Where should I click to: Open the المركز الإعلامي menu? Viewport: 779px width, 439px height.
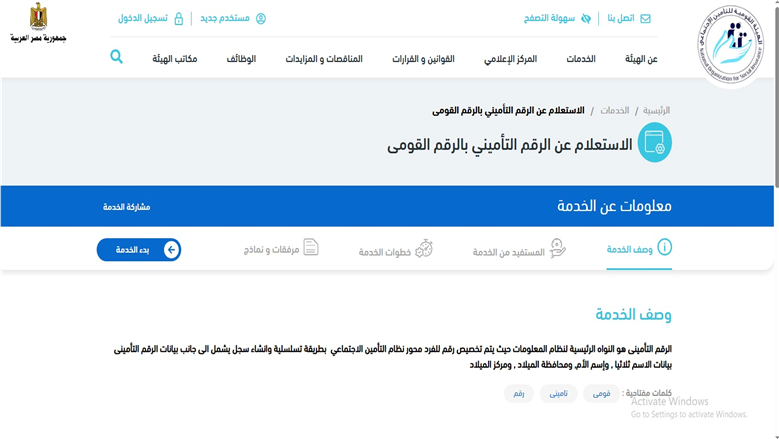coord(511,59)
